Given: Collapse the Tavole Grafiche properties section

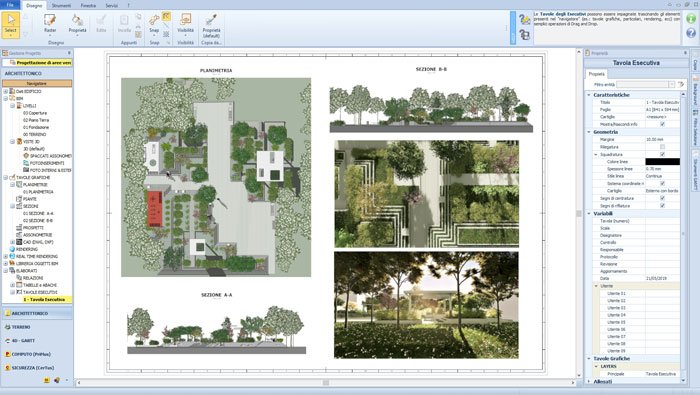Looking at the screenshot, I should point(589,358).
